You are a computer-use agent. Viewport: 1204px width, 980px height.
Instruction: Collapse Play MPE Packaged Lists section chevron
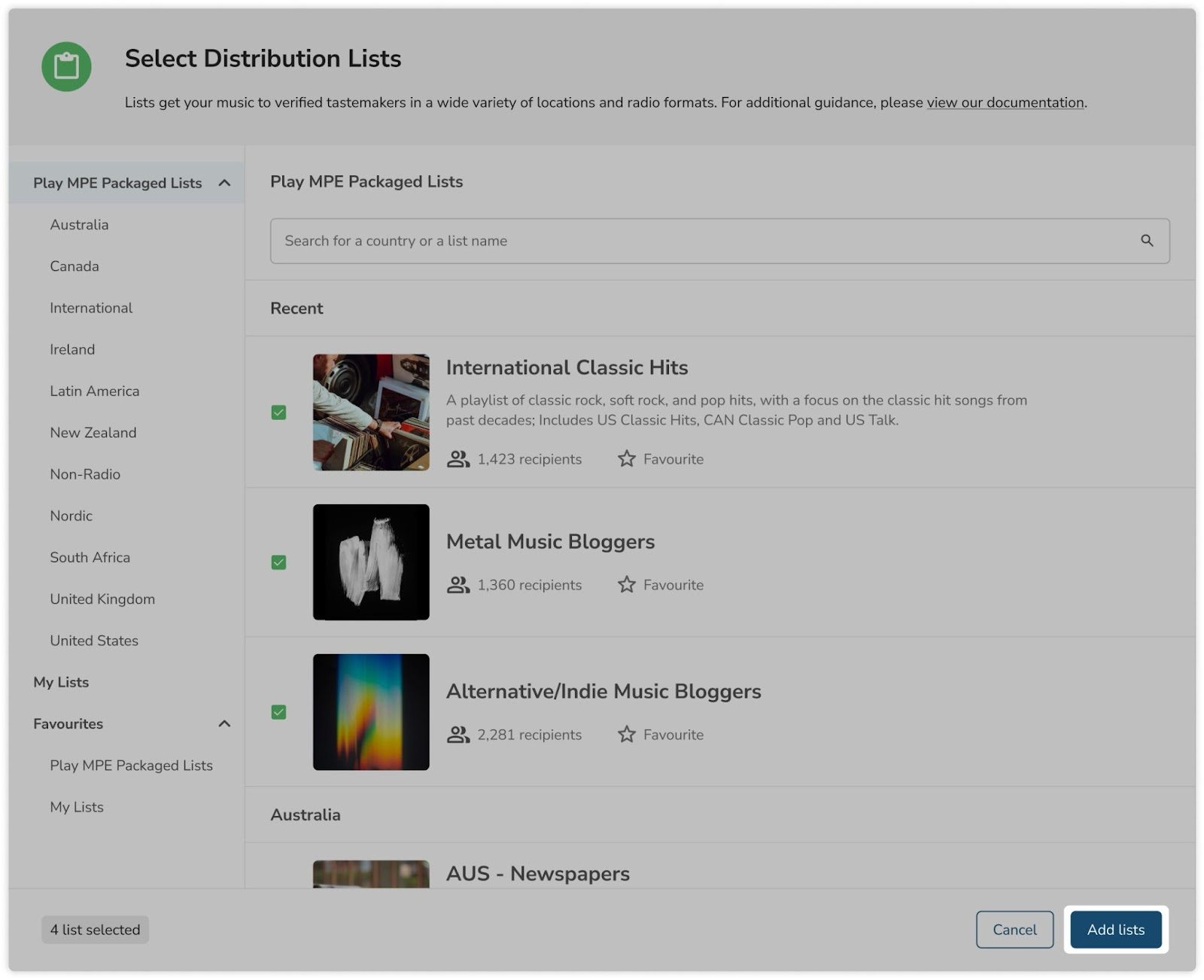(x=224, y=183)
